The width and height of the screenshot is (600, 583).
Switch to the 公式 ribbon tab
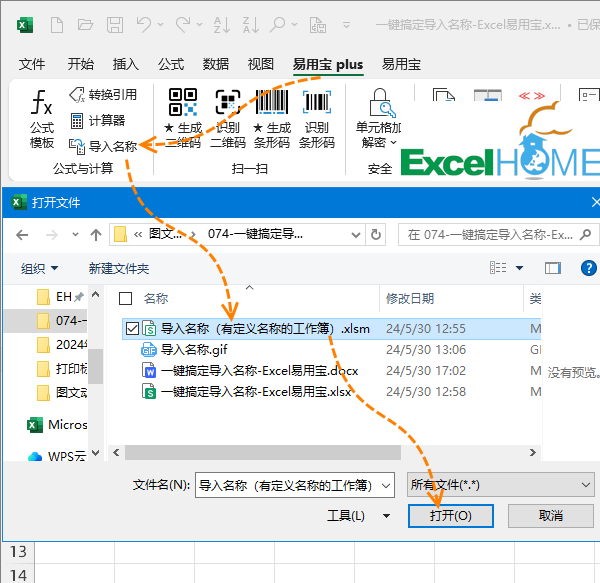171,64
